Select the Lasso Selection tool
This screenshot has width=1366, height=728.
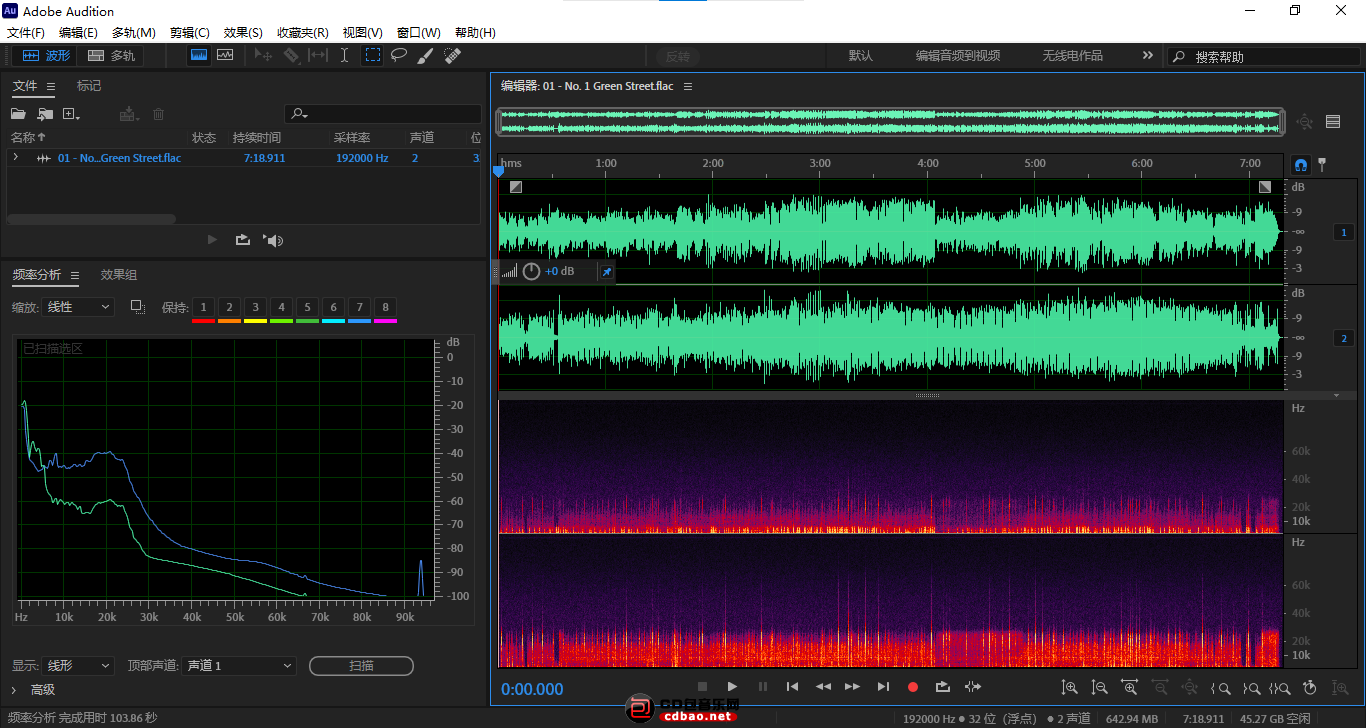coord(399,56)
